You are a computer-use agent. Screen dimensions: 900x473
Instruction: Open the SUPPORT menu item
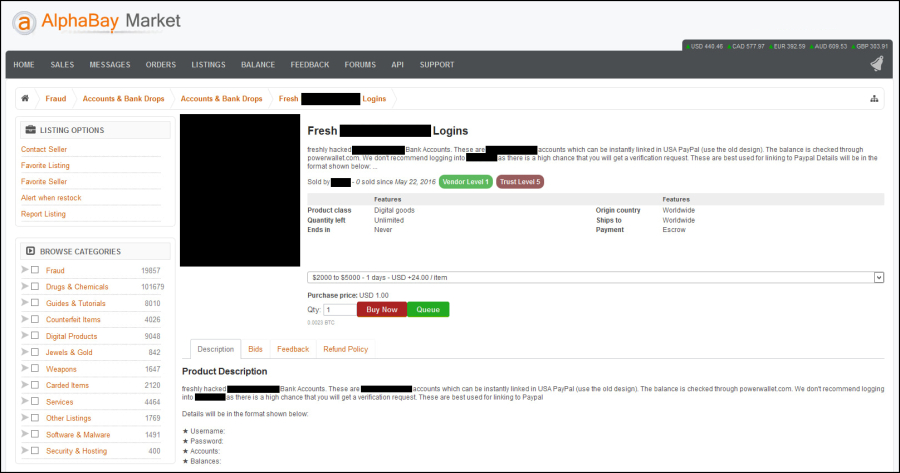[437, 65]
